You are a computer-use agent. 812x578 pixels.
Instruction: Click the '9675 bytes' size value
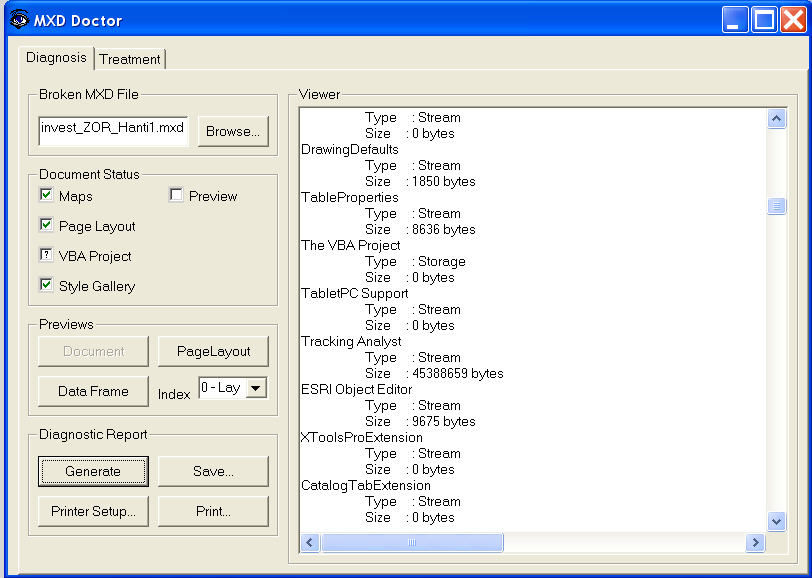click(444, 422)
